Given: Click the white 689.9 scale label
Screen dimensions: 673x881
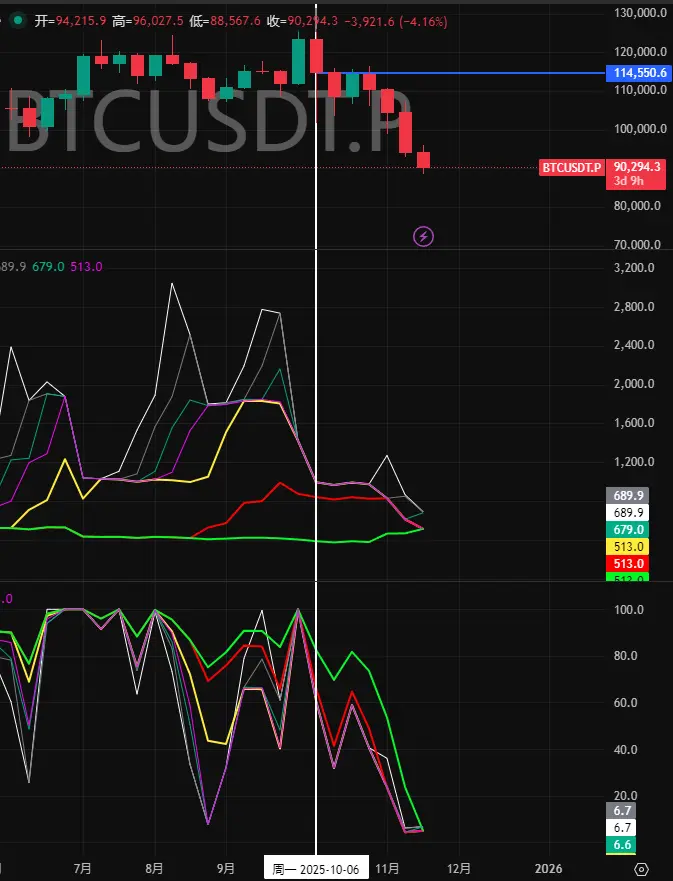Looking at the screenshot, I should coord(628,512).
